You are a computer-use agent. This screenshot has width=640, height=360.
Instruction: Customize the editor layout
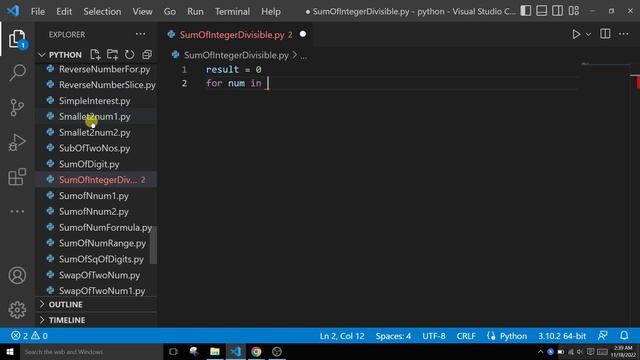(574, 11)
